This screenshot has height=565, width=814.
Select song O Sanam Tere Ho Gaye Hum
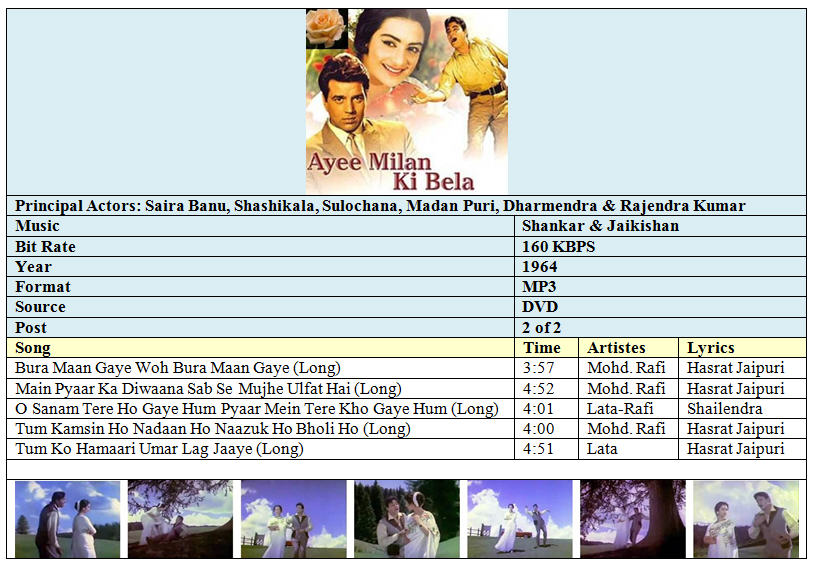256,409
